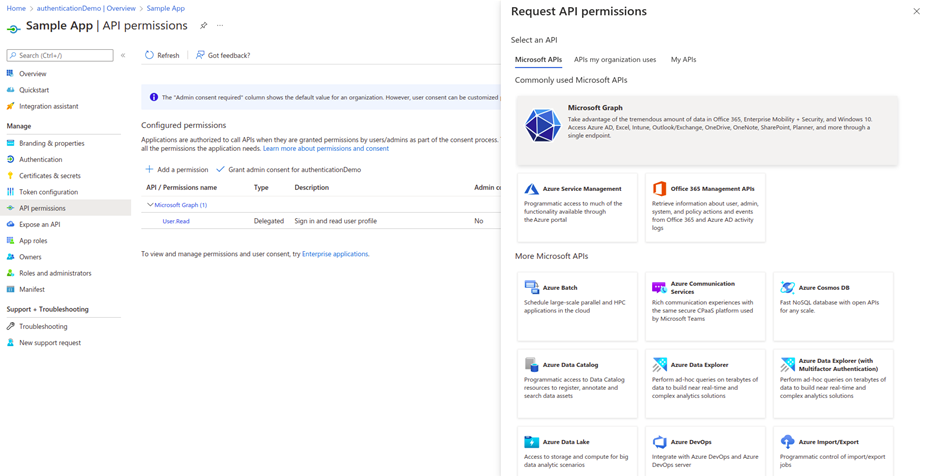
Task: Click 'Sign in and read user profile' text
Action: click(335, 221)
